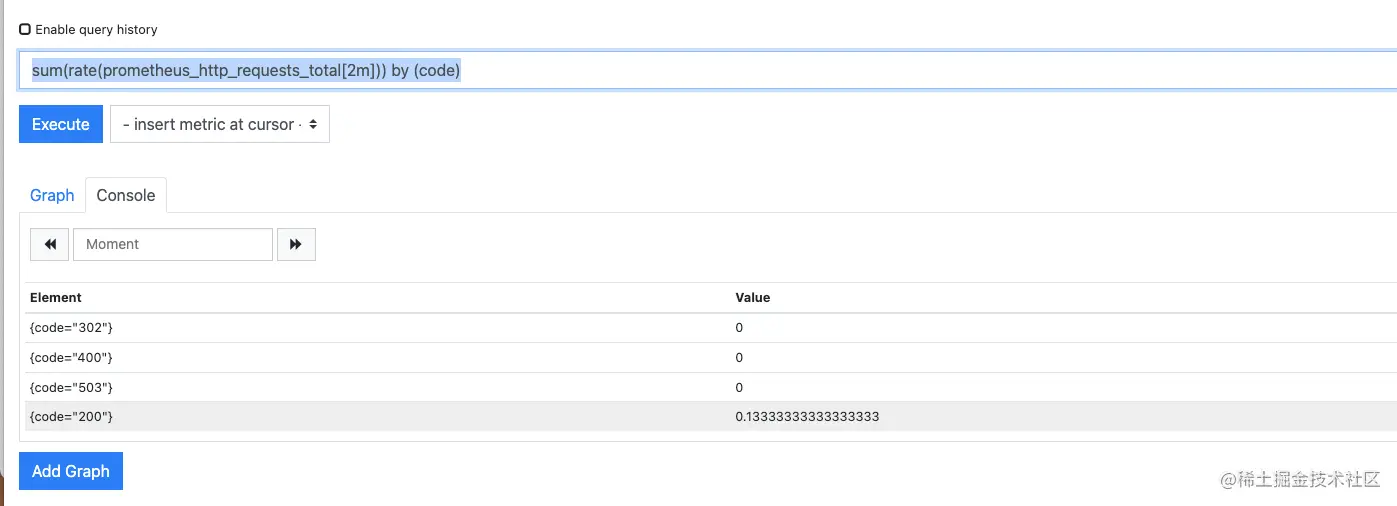The image size is (1397, 506).
Task: Select the {code="503"} result row
Action: coord(711,388)
